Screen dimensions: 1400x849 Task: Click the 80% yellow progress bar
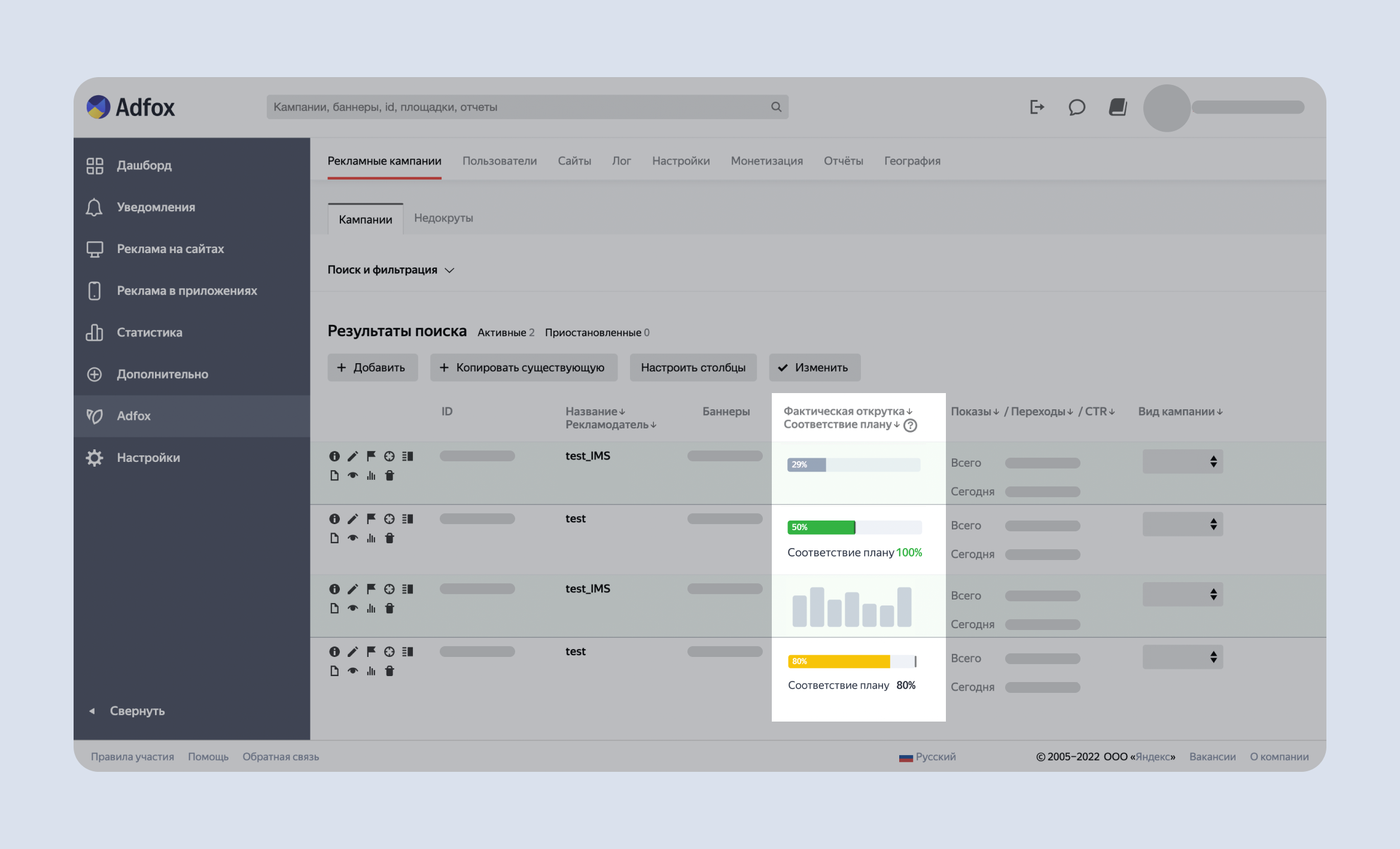point(839,661)
